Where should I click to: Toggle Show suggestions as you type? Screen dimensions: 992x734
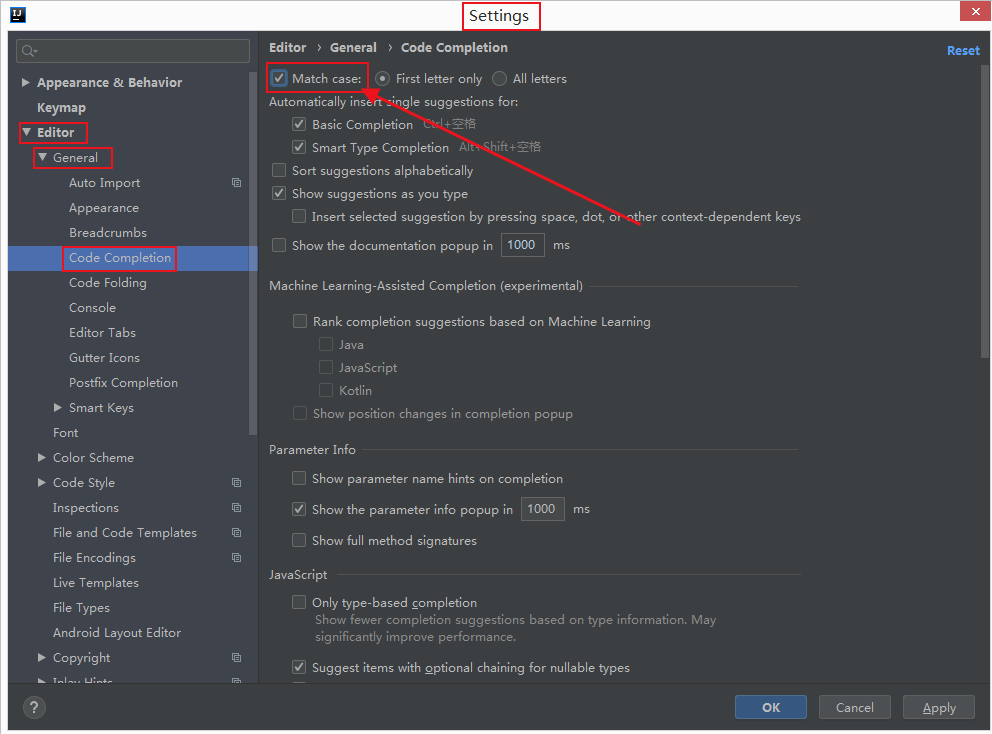coord(279,193)
